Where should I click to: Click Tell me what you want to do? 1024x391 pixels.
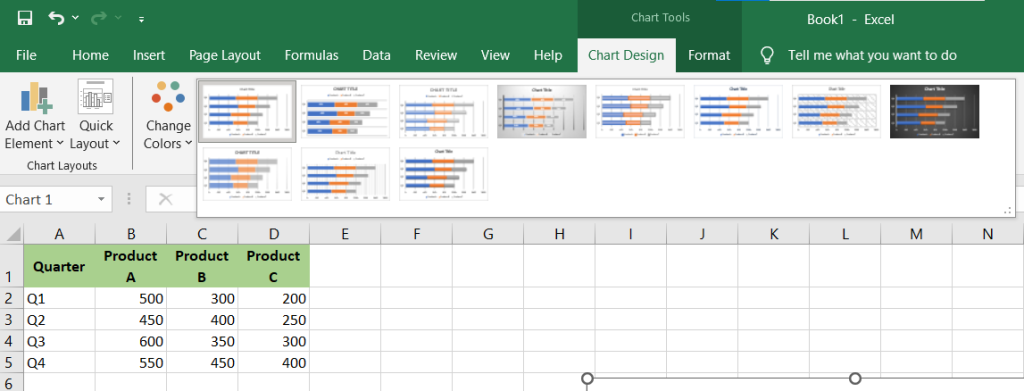click(x=872, y=55)
